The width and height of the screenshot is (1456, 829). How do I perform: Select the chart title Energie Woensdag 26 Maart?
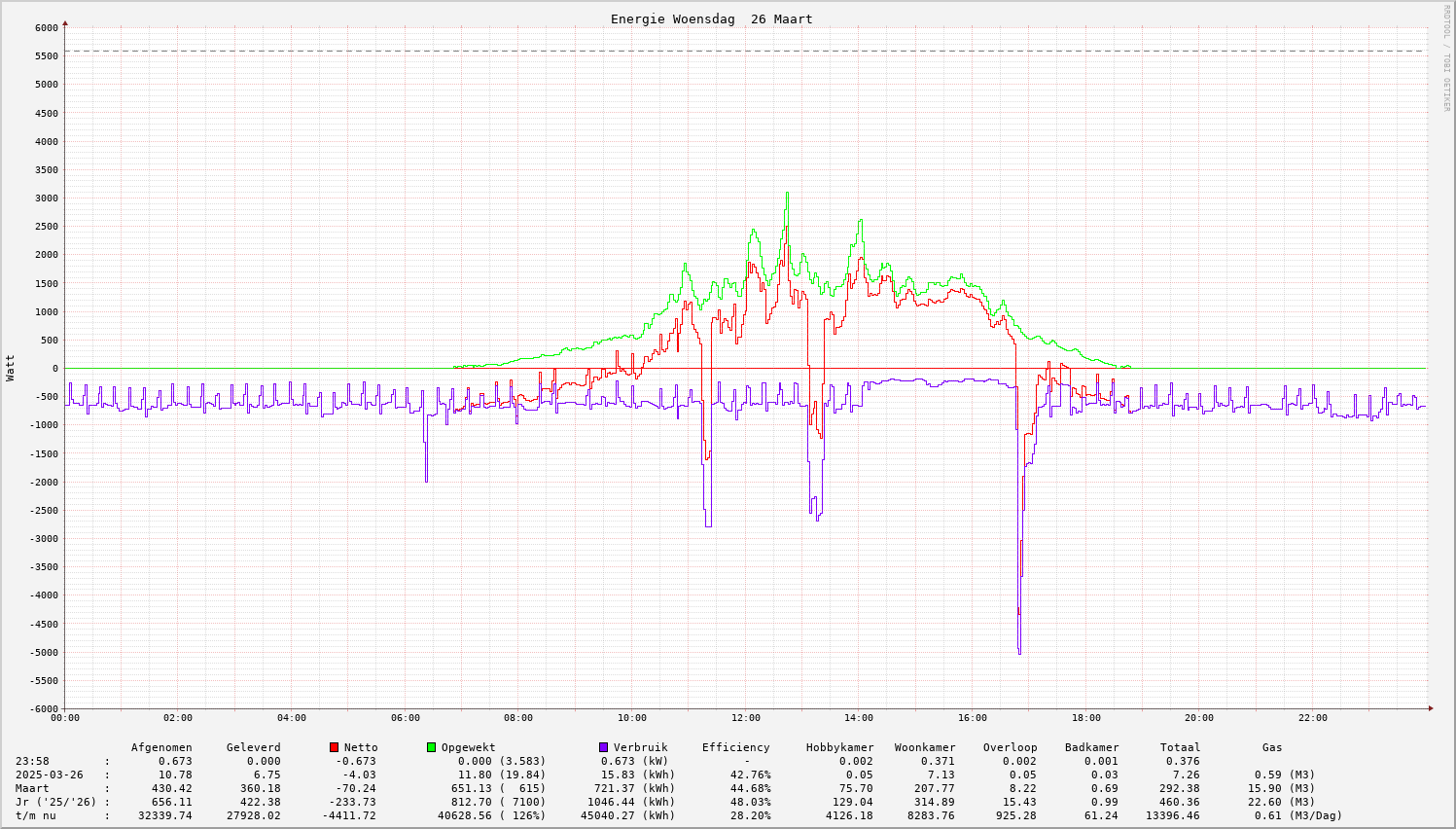click(711, 19)
